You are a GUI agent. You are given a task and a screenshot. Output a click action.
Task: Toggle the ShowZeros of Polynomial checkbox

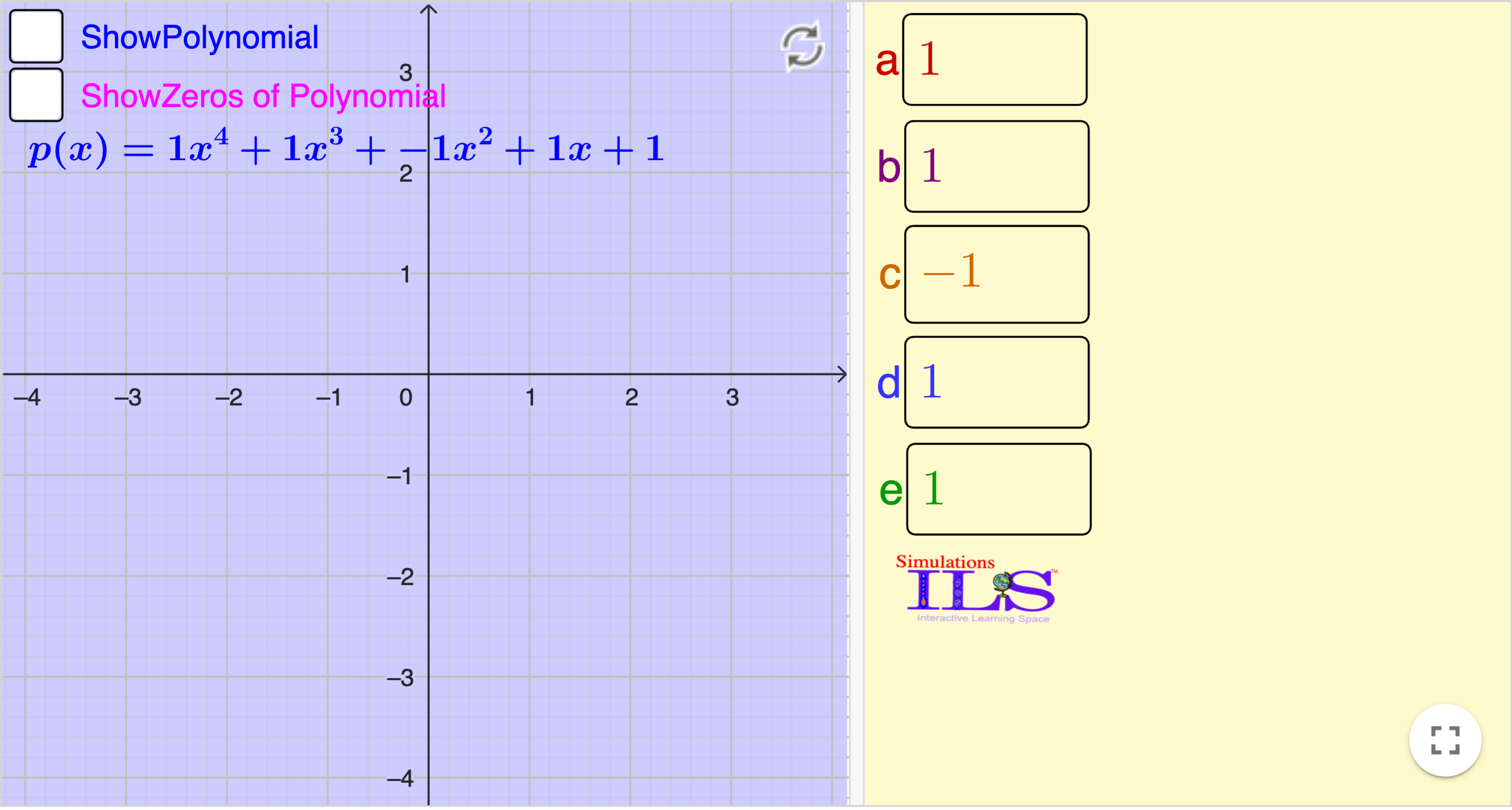(x=36, y=95)
